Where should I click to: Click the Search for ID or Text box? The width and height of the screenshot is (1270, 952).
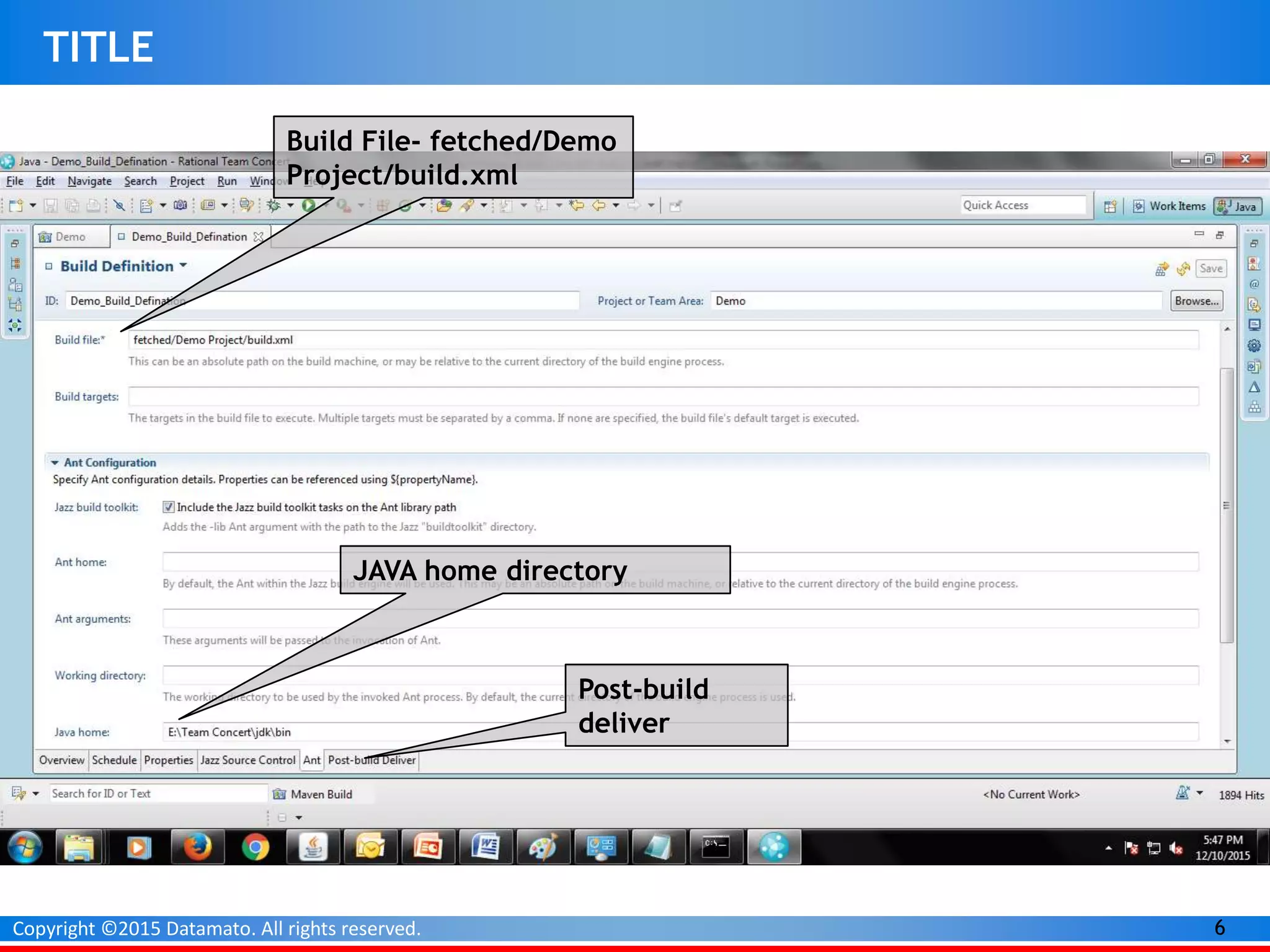click(158, 793)
